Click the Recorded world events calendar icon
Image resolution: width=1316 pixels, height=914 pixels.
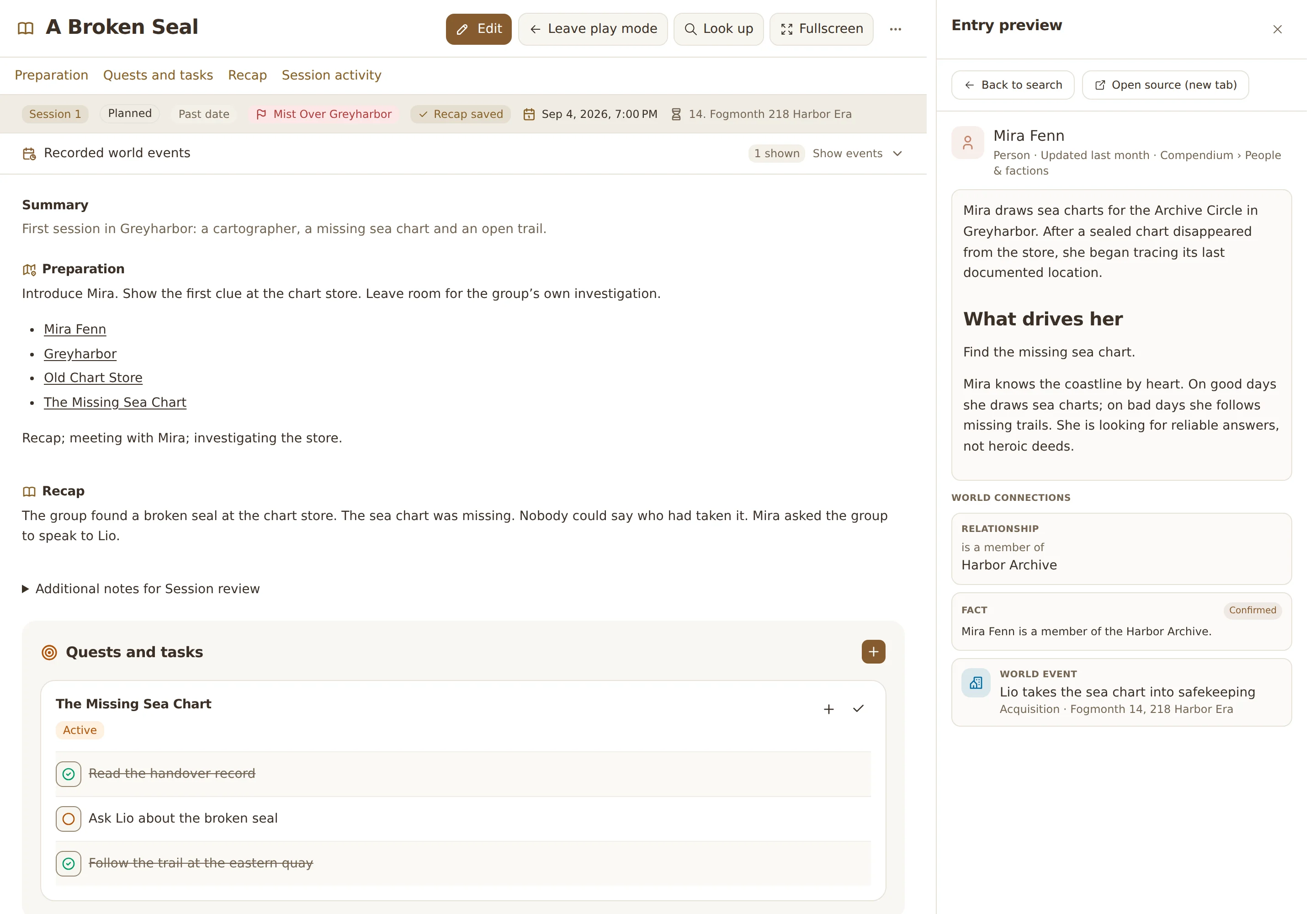tap(29, 154)
